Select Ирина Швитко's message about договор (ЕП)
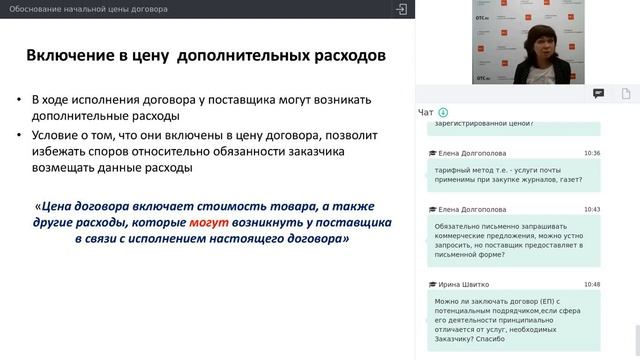The width and height of the screenshot is (640, 360). pos(514,320)
